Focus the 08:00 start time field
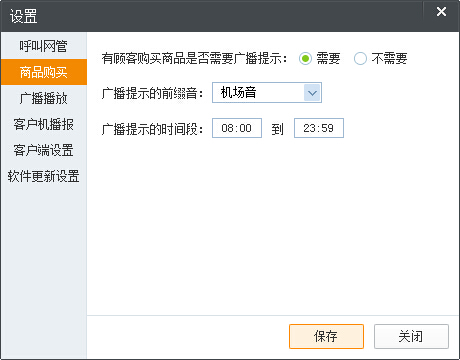Screen dimensions: 460x360 [237, 128]
